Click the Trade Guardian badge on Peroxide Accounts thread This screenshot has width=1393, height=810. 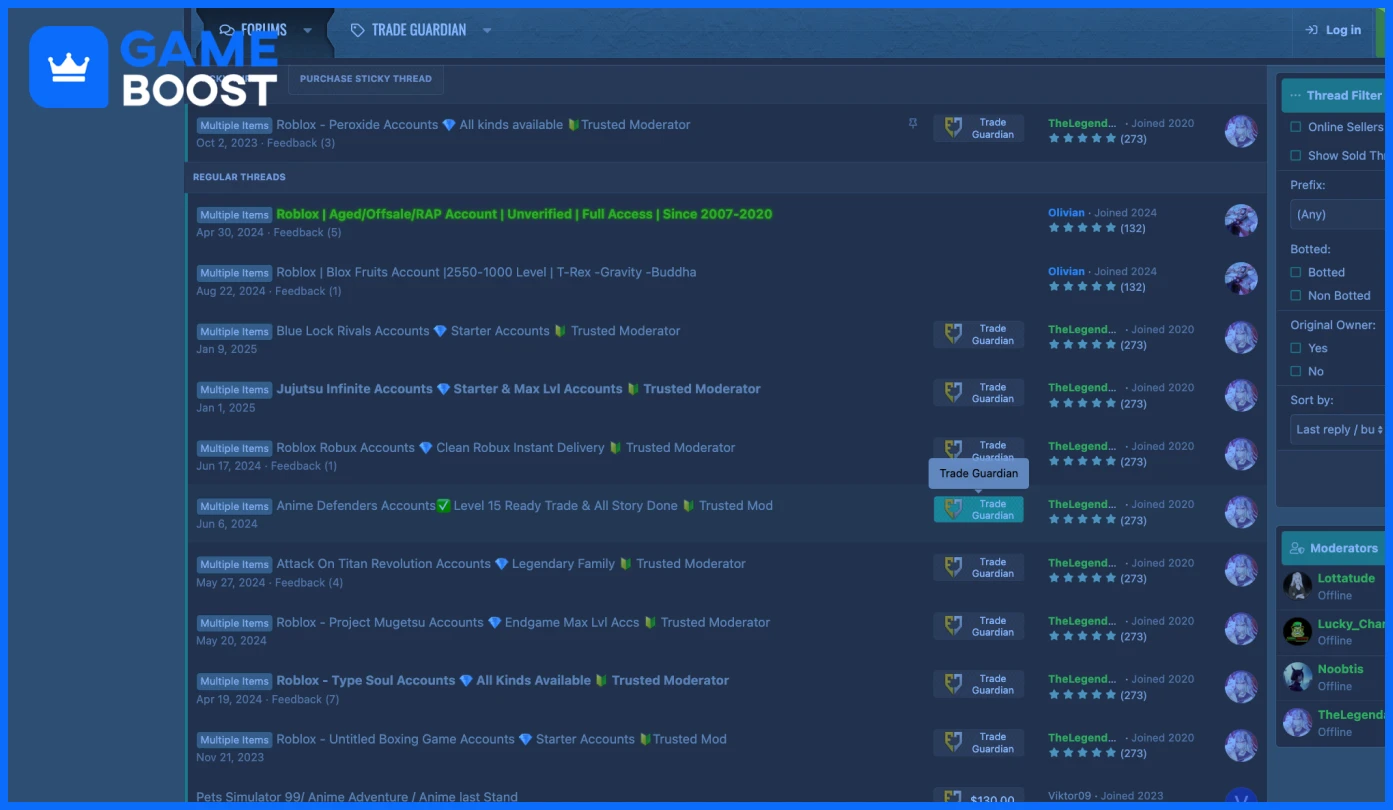(x=978, y=128)
